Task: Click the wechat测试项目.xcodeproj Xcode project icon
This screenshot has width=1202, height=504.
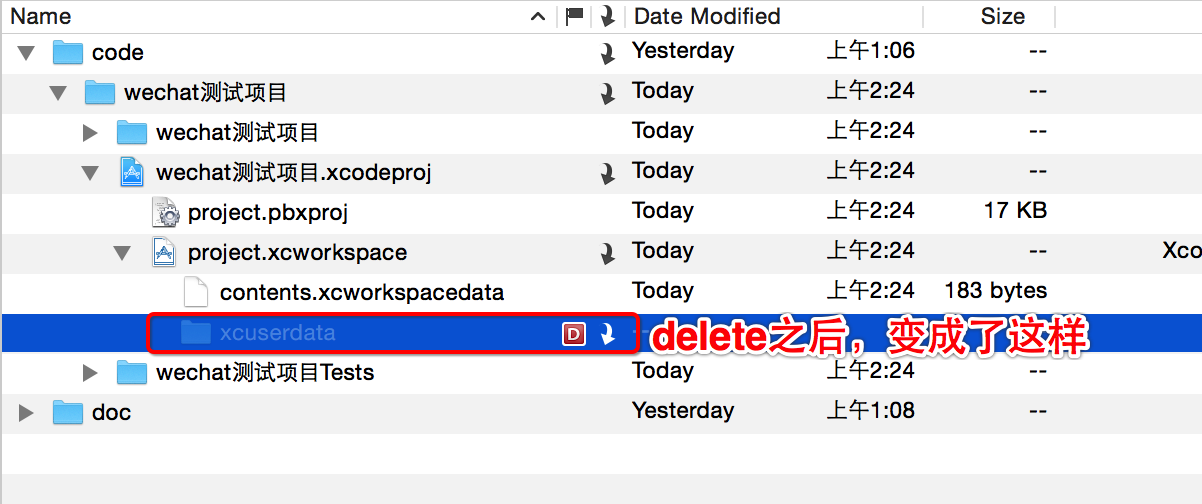Action: pos(133,172)
